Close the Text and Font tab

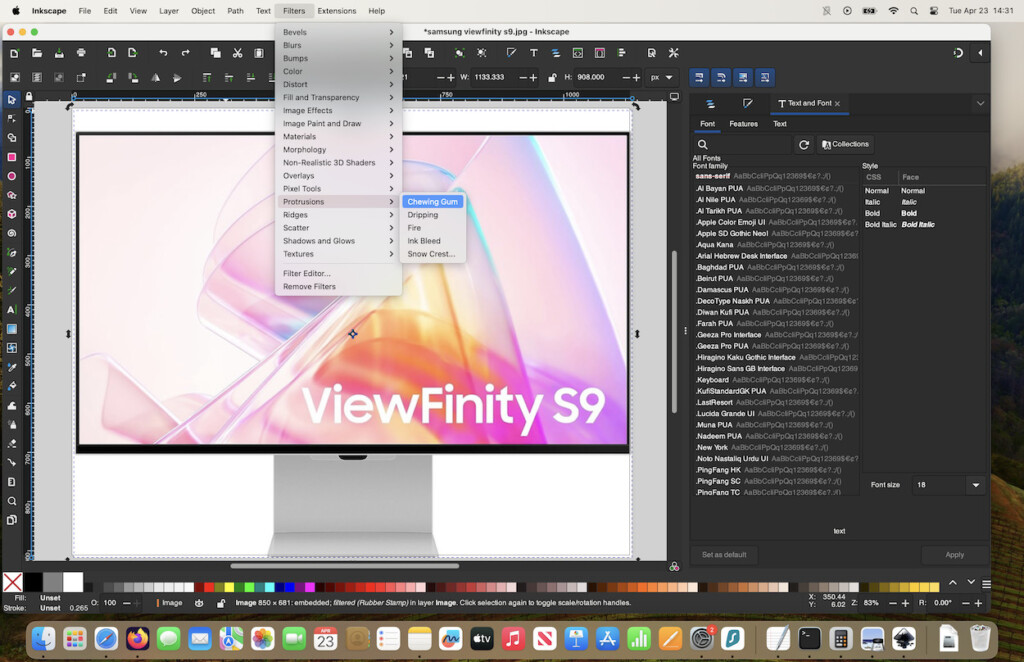click(837, 104)
